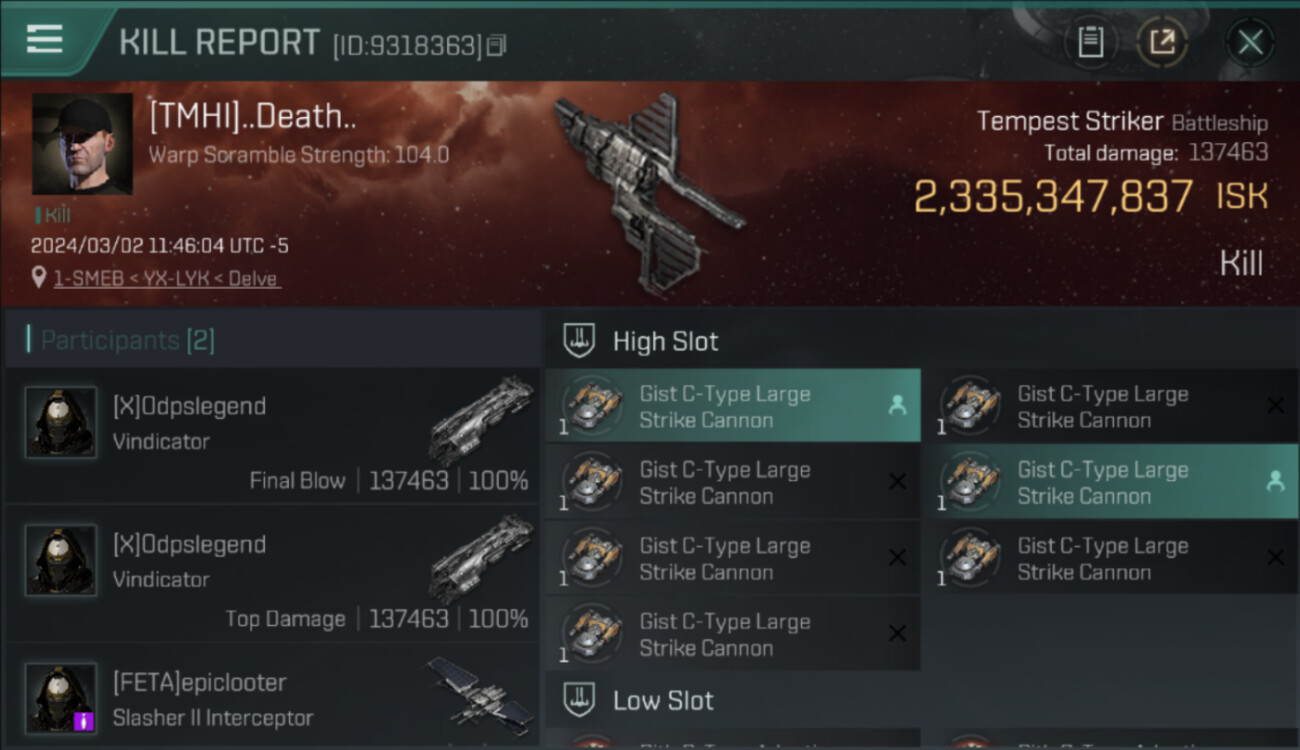Select the Tempest Striker ship image
This screenshot has height=750, width=1300.
point(648,193)
